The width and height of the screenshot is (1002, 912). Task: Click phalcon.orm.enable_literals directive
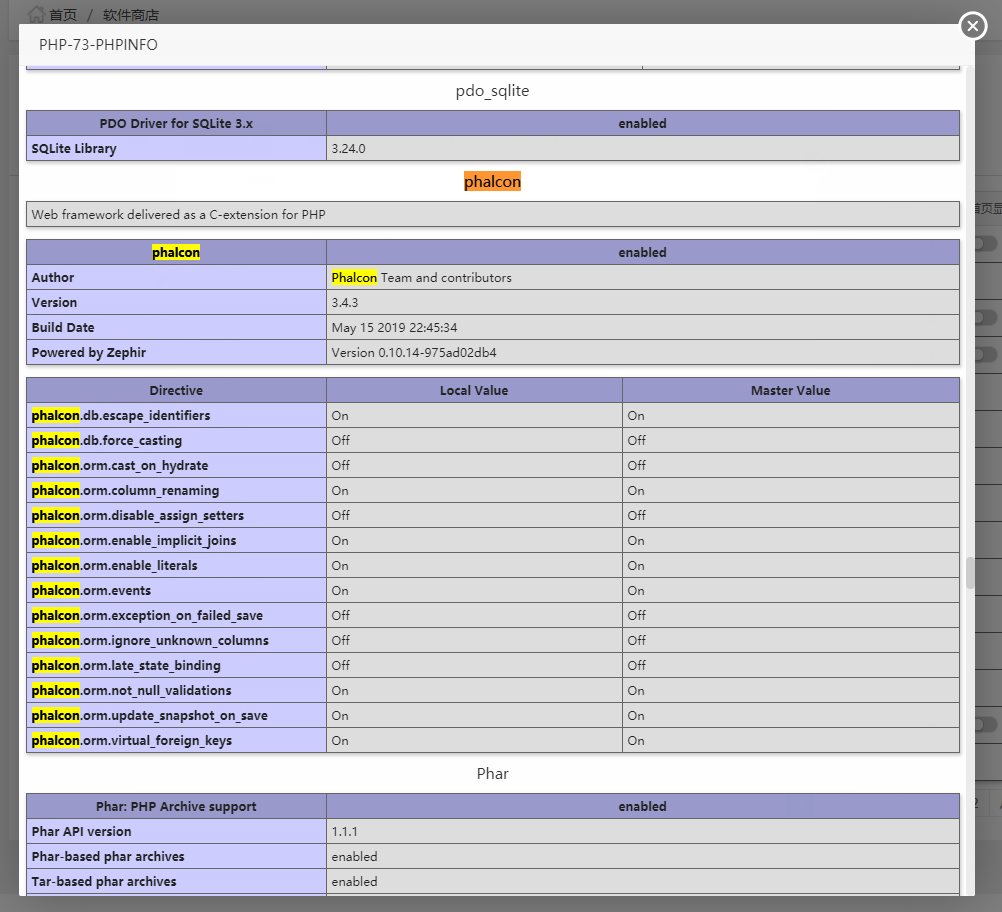114,566
